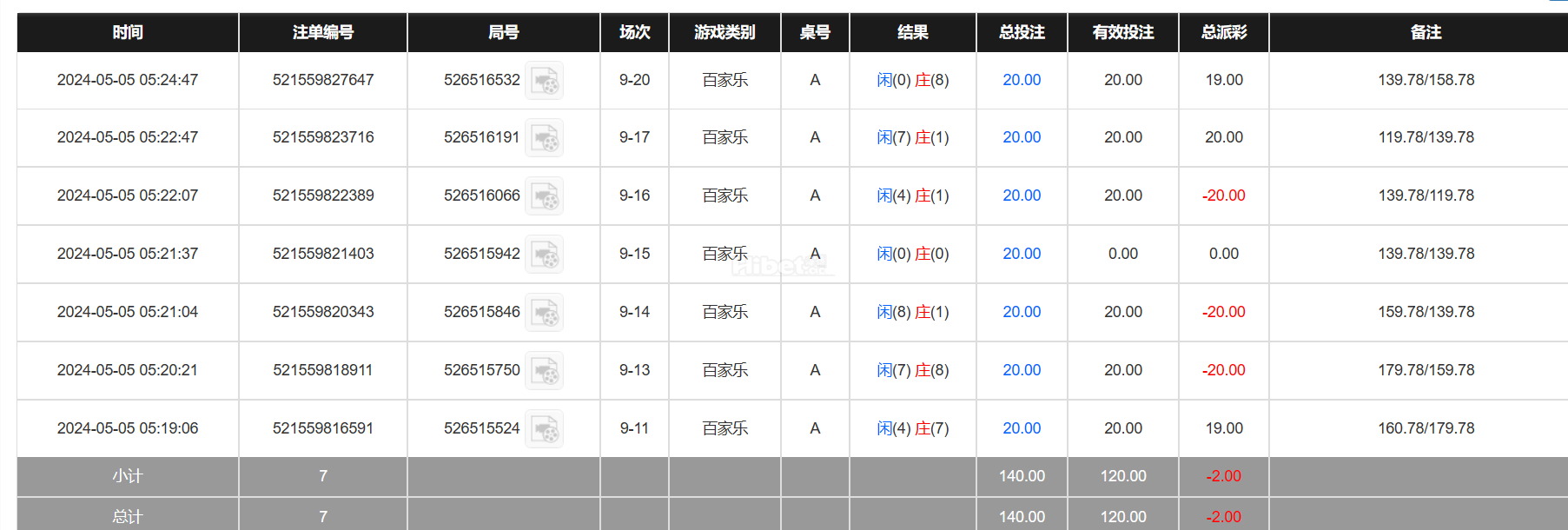Viewport: 1568px width, 530px height.
Task: Open total bet link in 9-13 row
Action: pyautogui.click(x=1022, y=370)
